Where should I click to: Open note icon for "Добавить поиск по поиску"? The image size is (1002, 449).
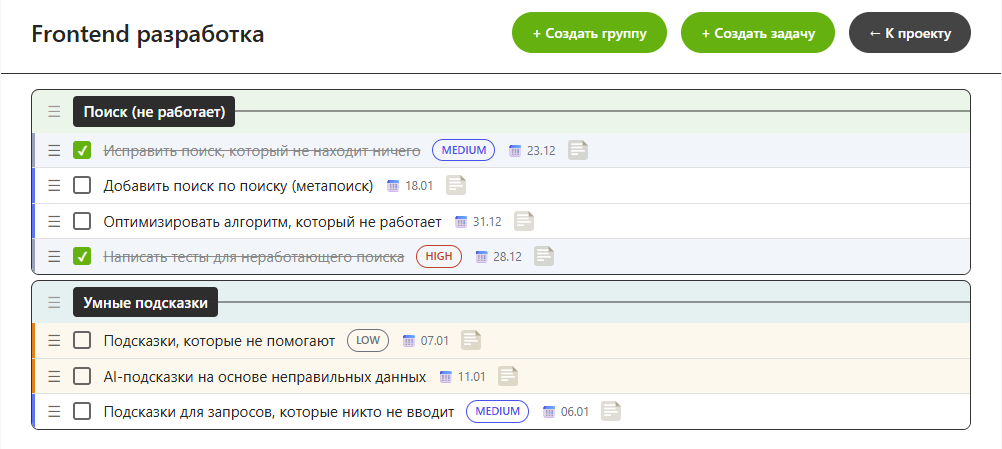456,185
